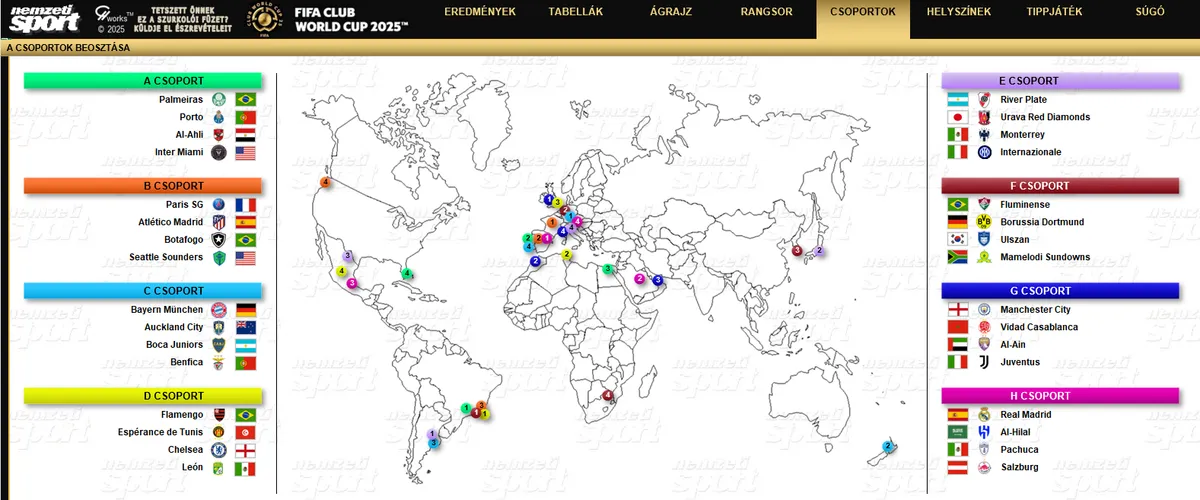
Task: Click the Salzburg team name
Action: coord(1020,467)
